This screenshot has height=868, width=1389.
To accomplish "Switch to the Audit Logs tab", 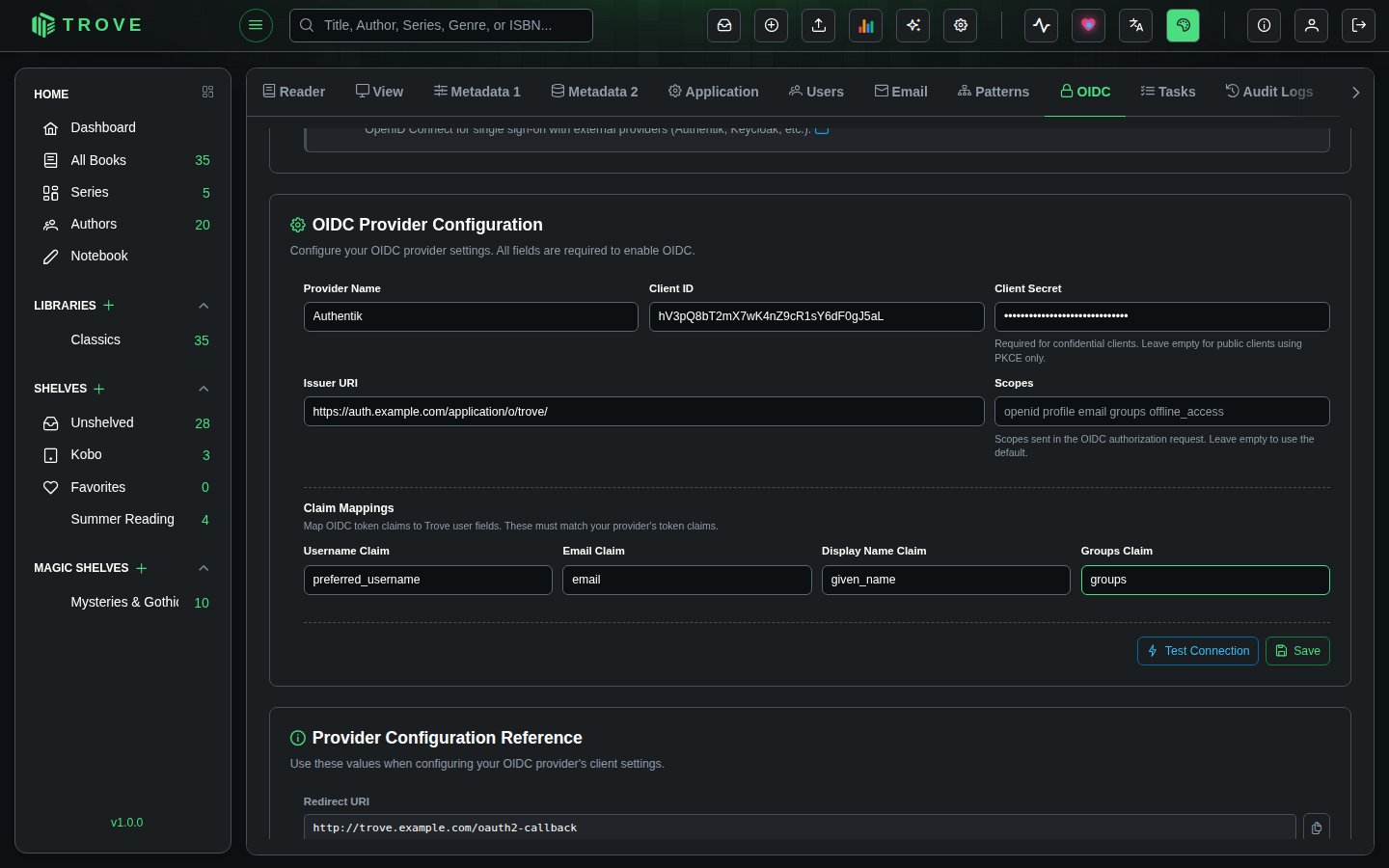I will [1269, 92].
